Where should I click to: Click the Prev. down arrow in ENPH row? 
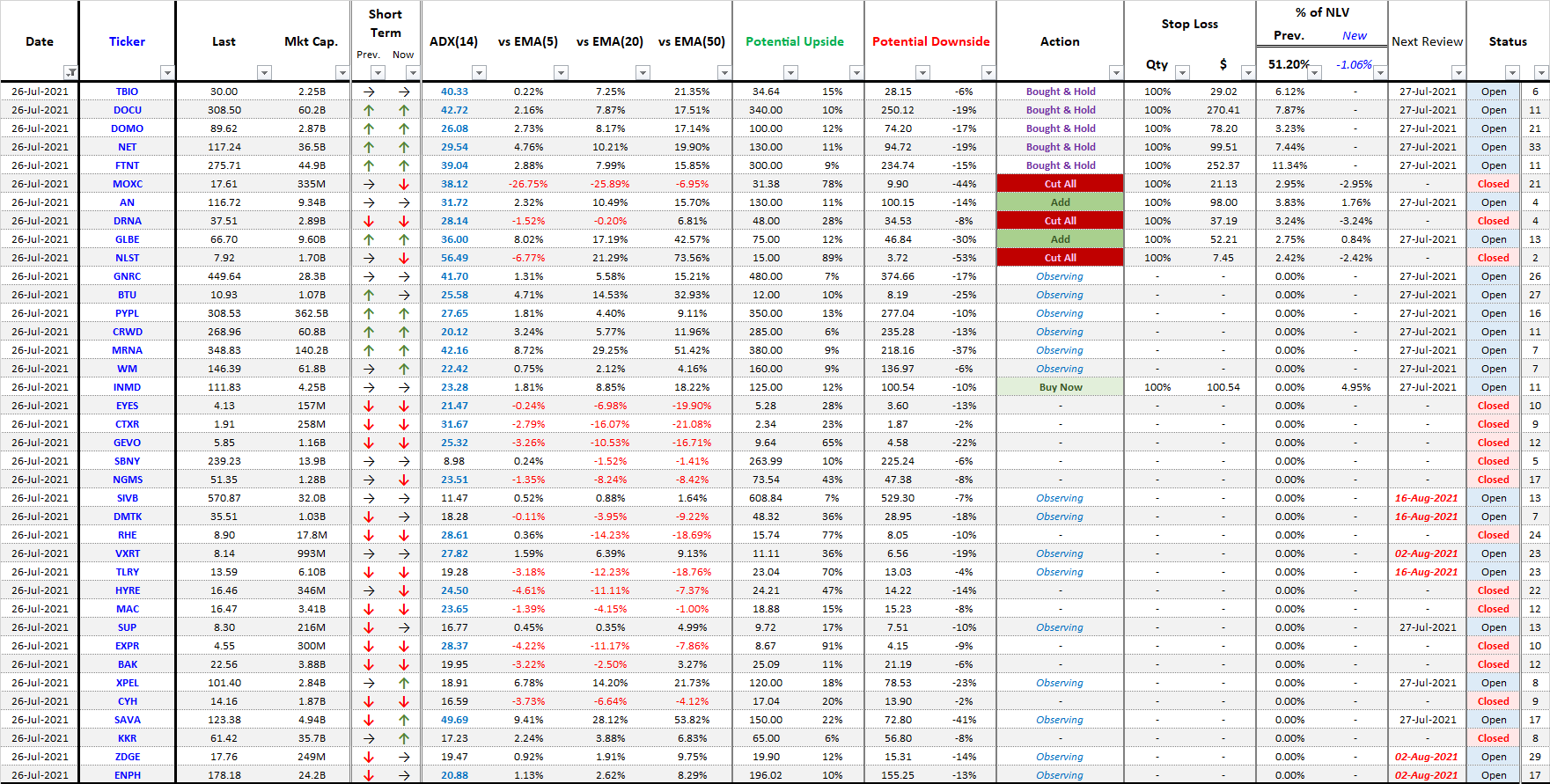[369, 775]
